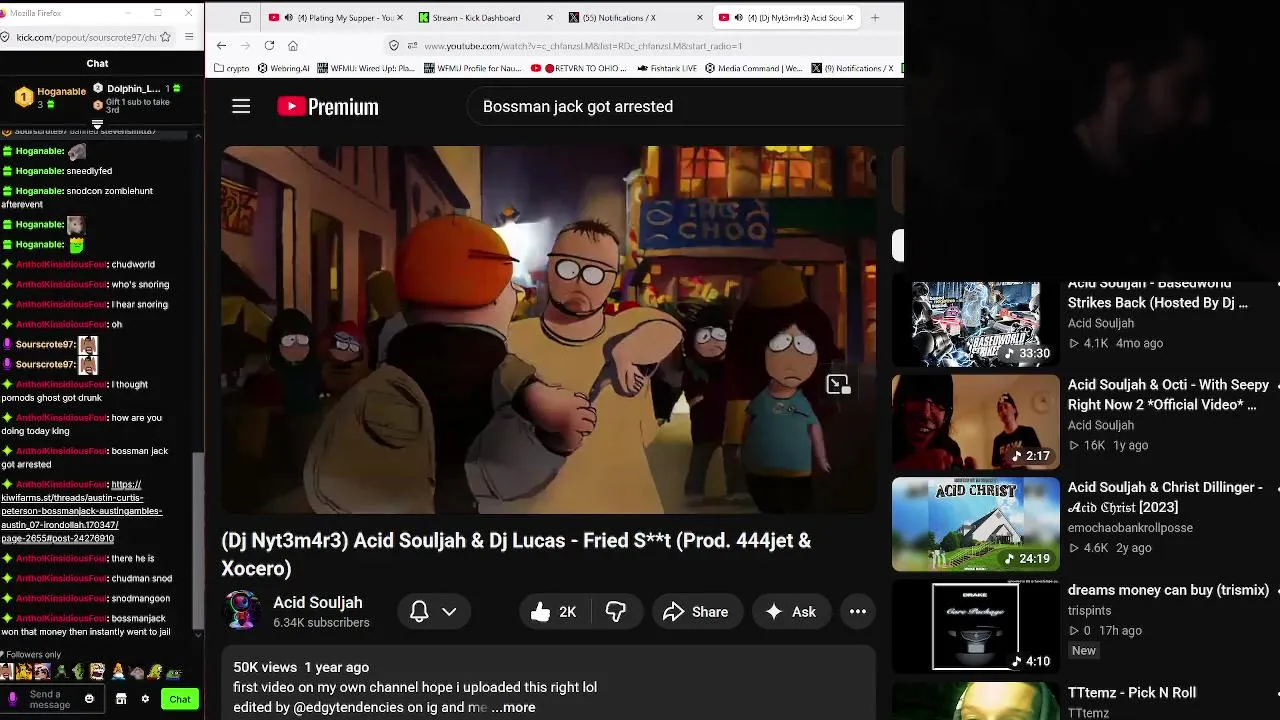Open site permissions icon in address bar

(x=410, y=46)
